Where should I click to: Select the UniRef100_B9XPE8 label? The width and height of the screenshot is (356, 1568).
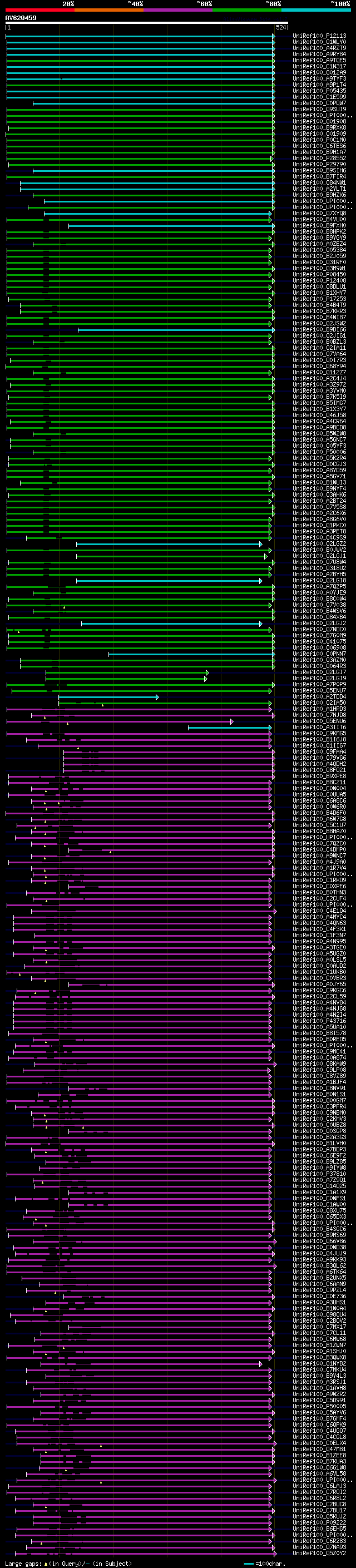[x=319, y=776]
